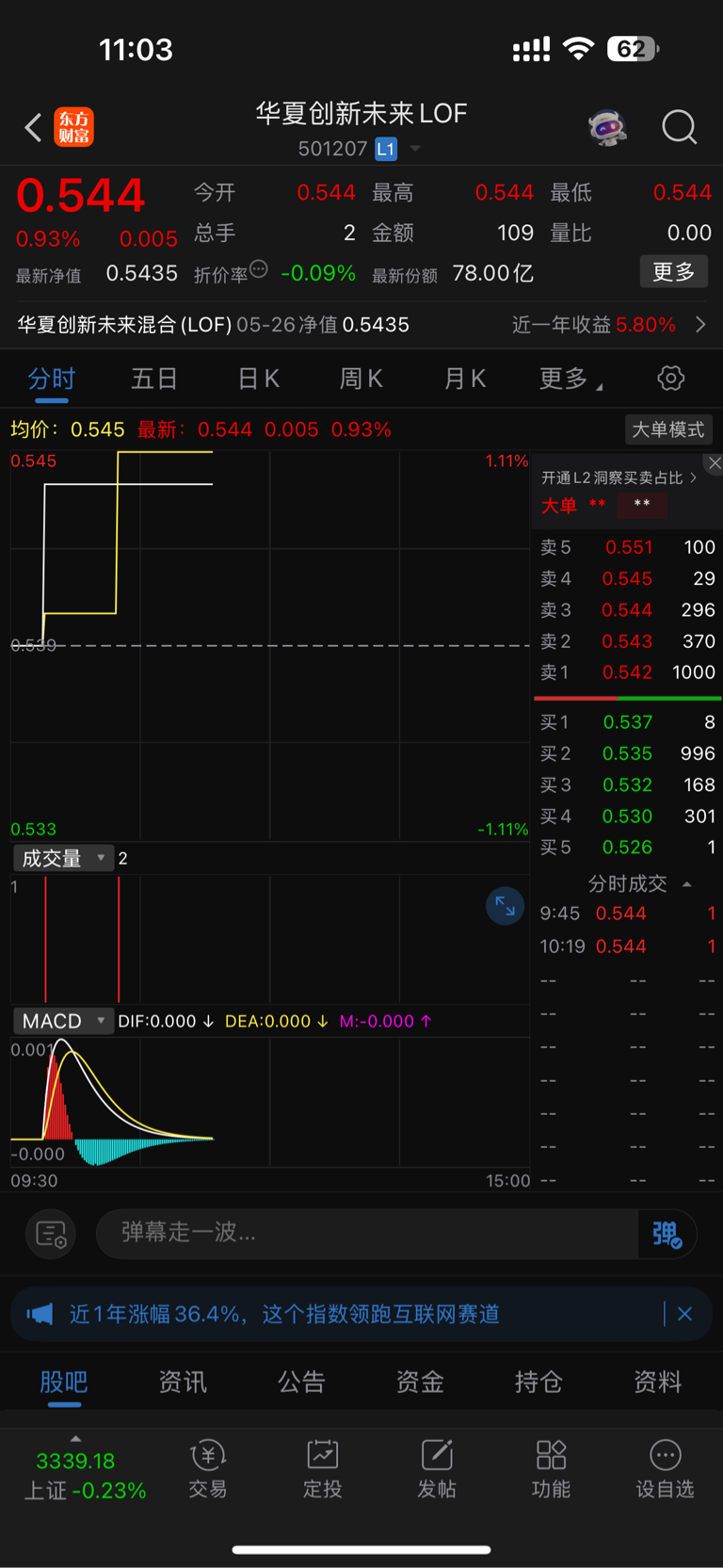The width and height of the screenshot is (723, 1568).
Task: Tap the 弹幕走一波 input field
Action: [367, 1233]
